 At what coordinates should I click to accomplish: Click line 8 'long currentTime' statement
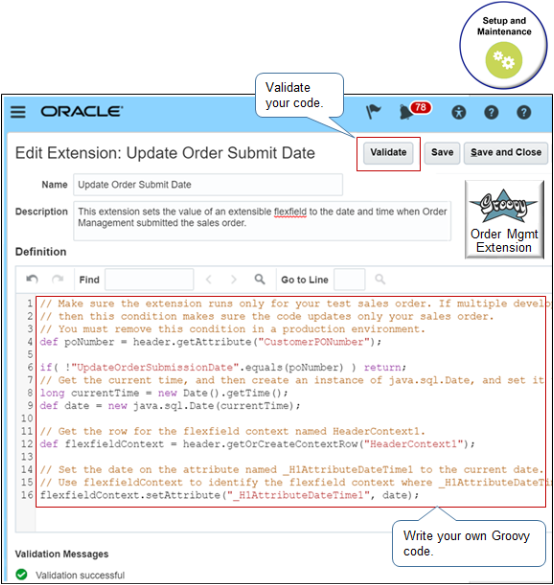pyautogui.click(x=164, y=393)
